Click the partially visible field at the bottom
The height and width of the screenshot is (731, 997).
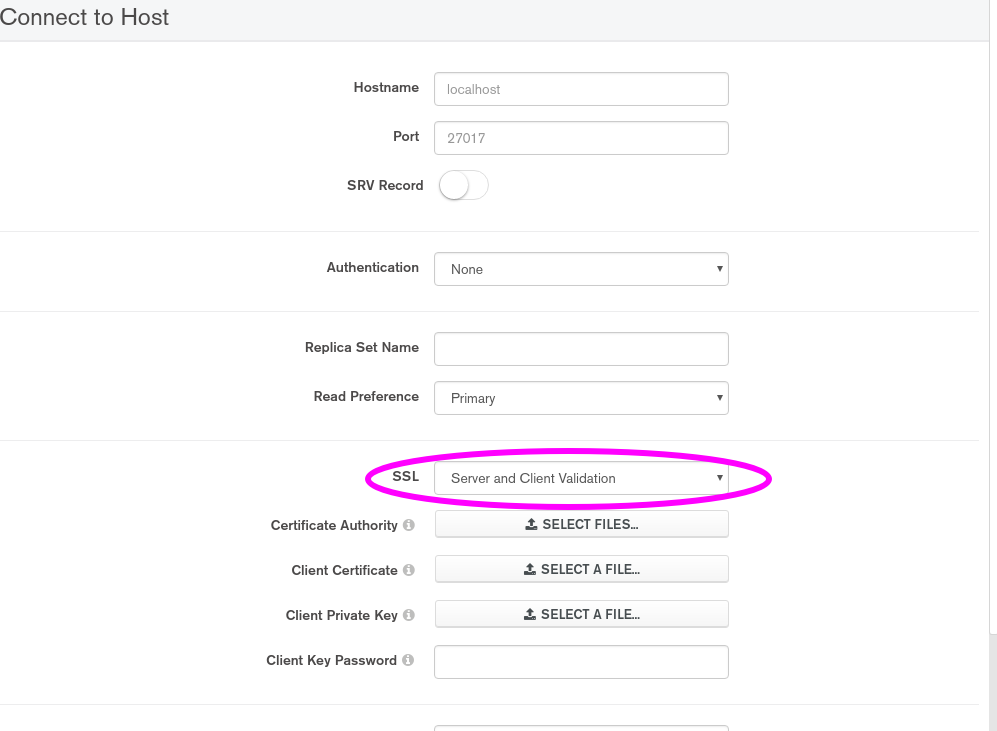[x=581, y=727]
